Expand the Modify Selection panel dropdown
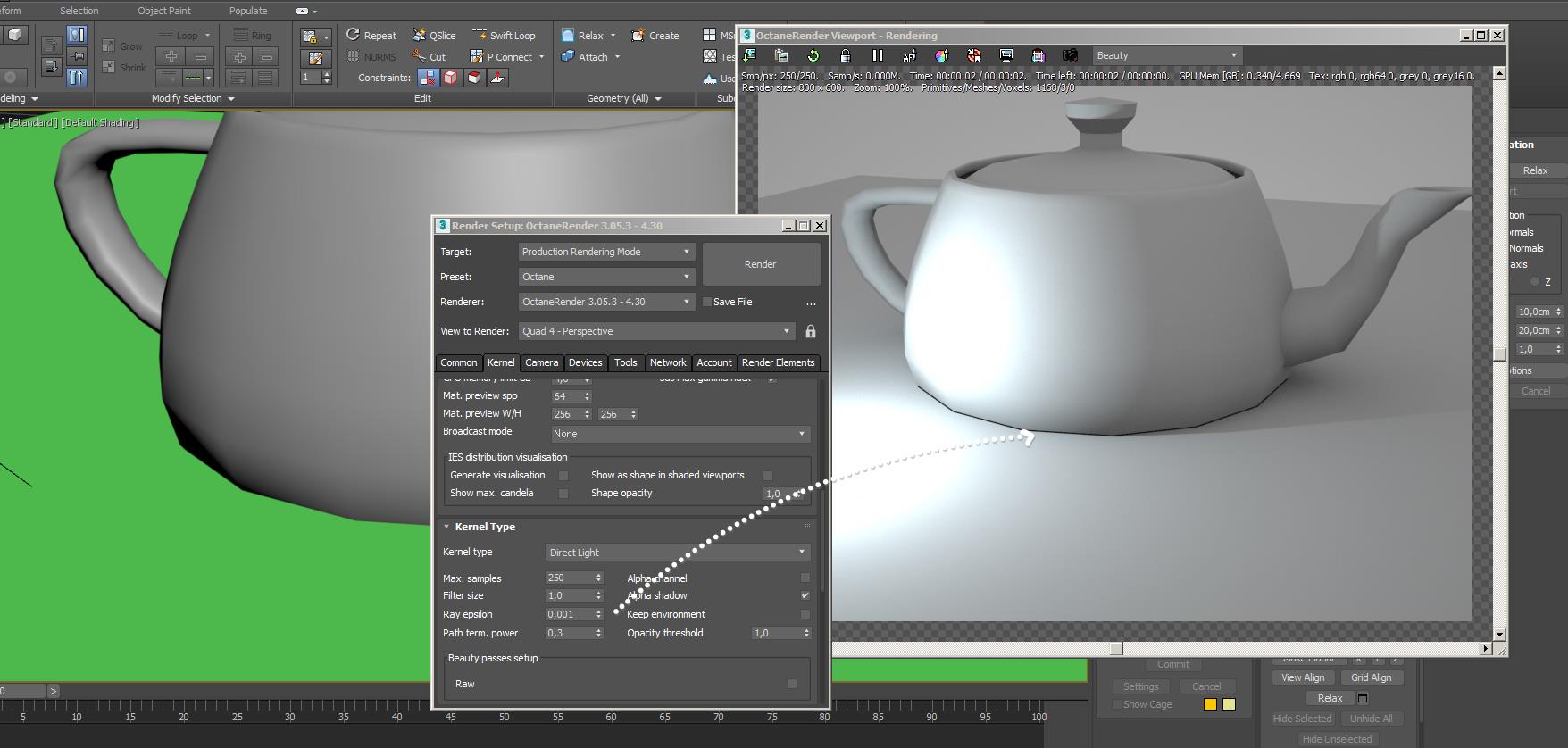This screenshot has height=748, width=1568. [x=193, y=98]
